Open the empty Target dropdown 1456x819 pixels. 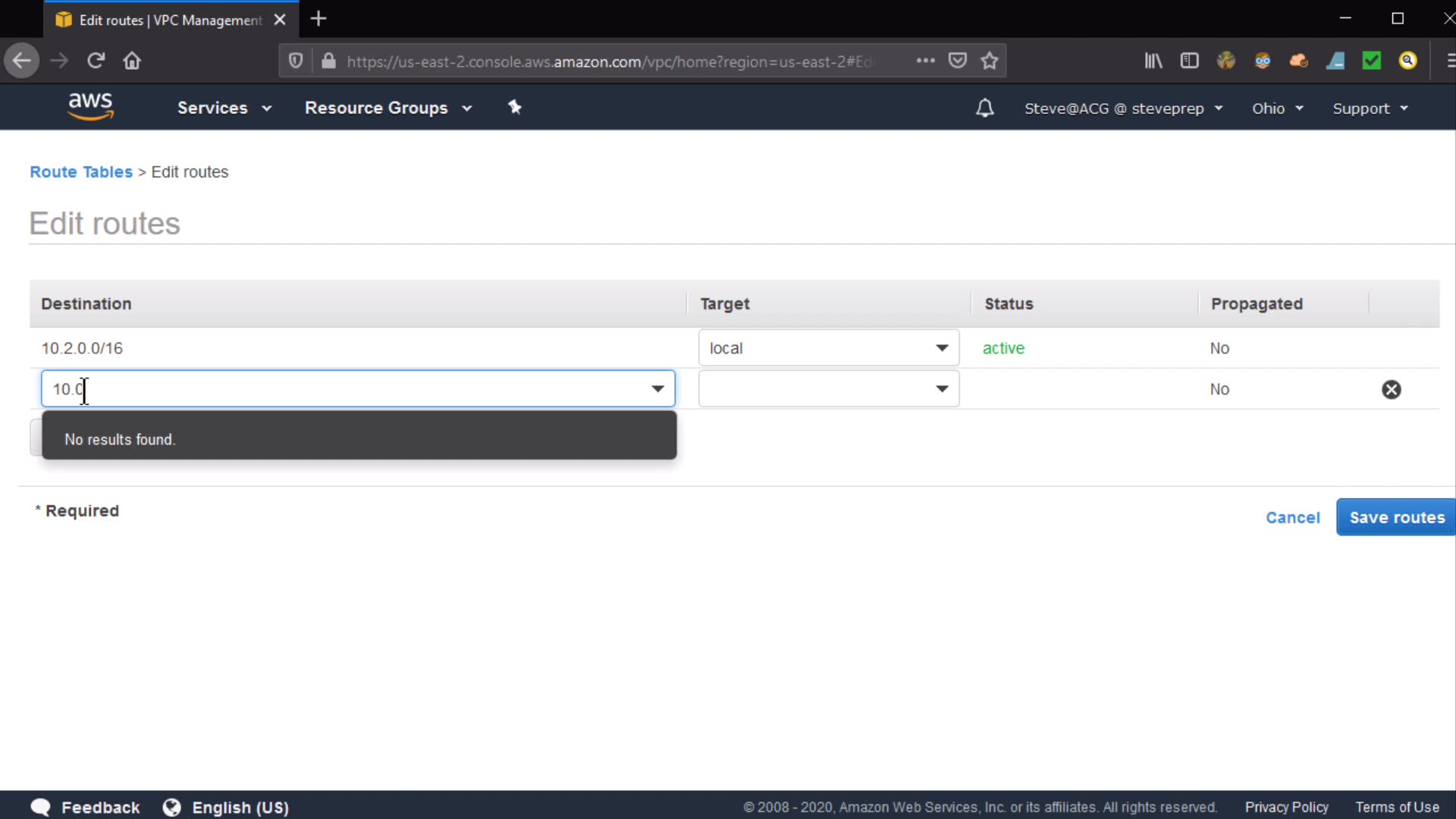tap(828, 389)
